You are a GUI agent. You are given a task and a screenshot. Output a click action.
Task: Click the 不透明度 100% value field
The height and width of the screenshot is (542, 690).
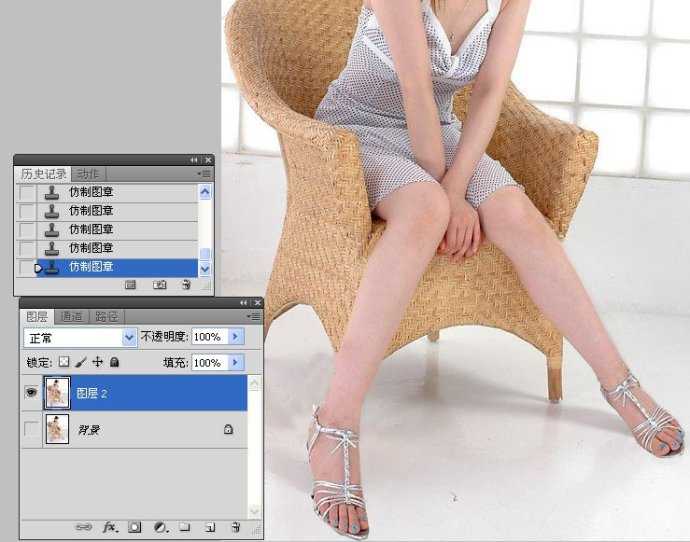tap(209, 337)
